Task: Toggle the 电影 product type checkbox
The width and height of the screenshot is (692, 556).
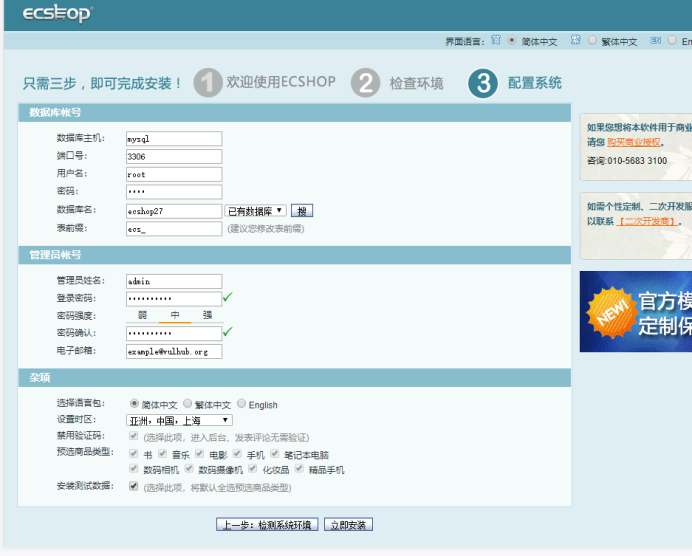Action: coord(199,453)
